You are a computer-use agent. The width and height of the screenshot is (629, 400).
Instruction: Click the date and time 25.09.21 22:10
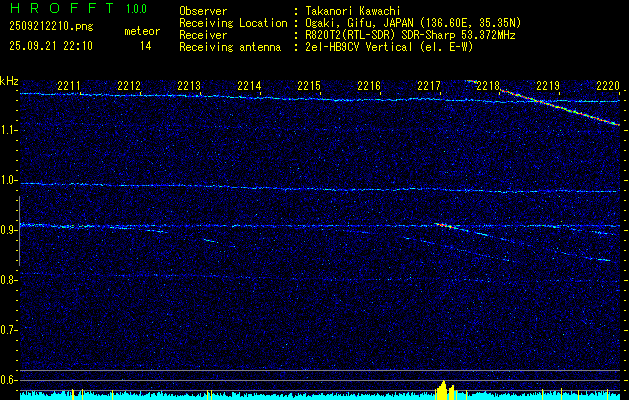(50, 45)
